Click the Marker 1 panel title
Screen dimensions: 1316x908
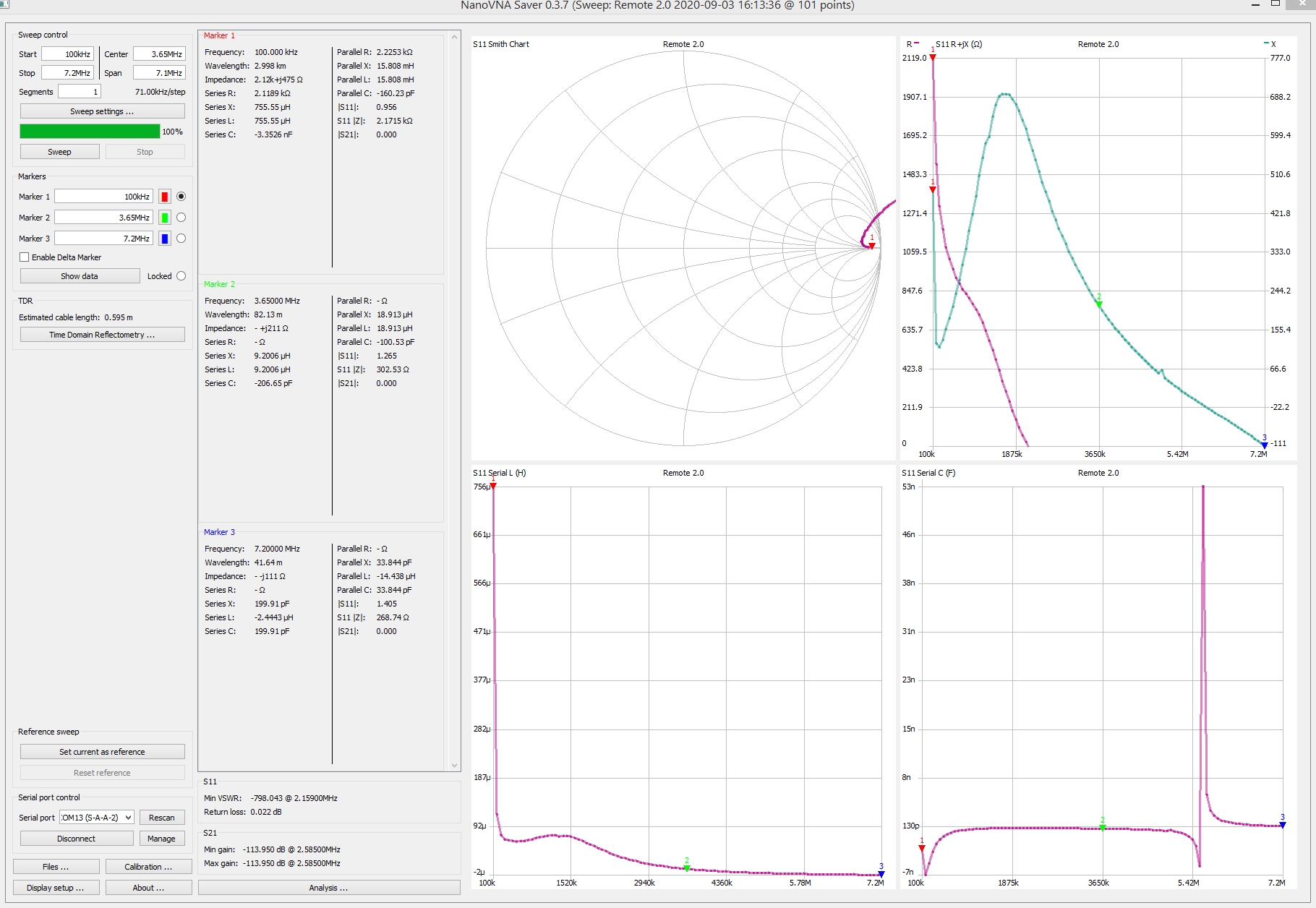tap(219, 35)
